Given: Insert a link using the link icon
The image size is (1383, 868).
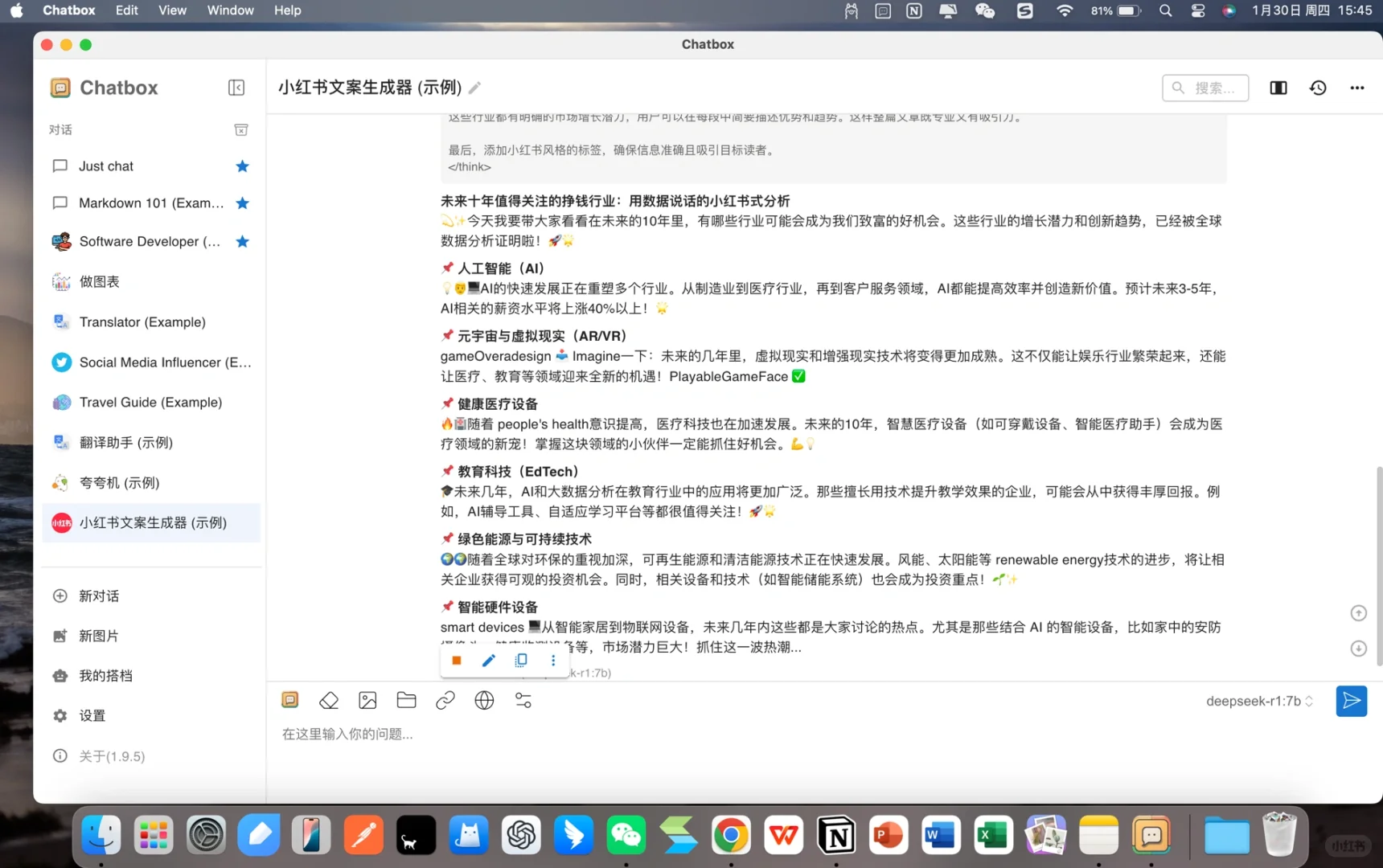Looking at the screenshot, I should [x=445, y=700].
